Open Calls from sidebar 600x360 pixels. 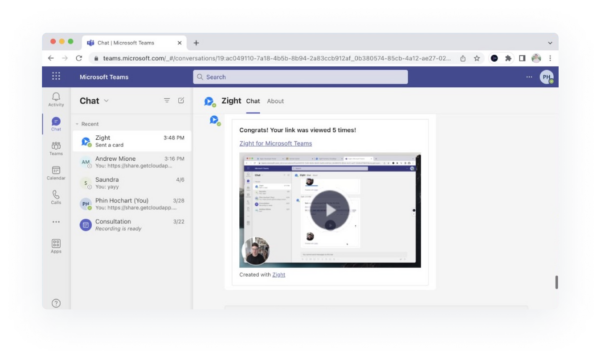[x=56, y=197]
